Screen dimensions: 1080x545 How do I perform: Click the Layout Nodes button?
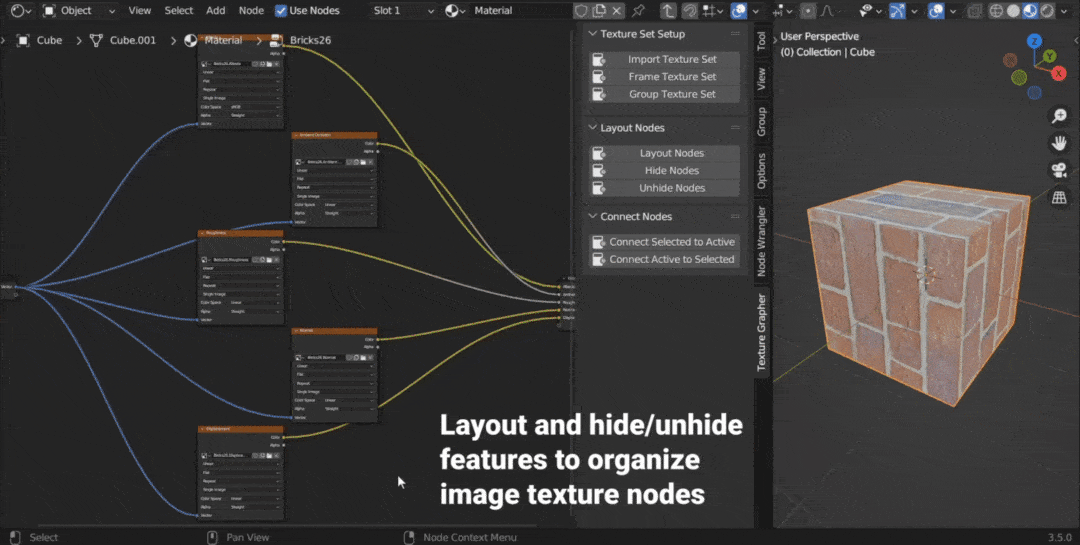pyautogui.click(x=665, y=153)
